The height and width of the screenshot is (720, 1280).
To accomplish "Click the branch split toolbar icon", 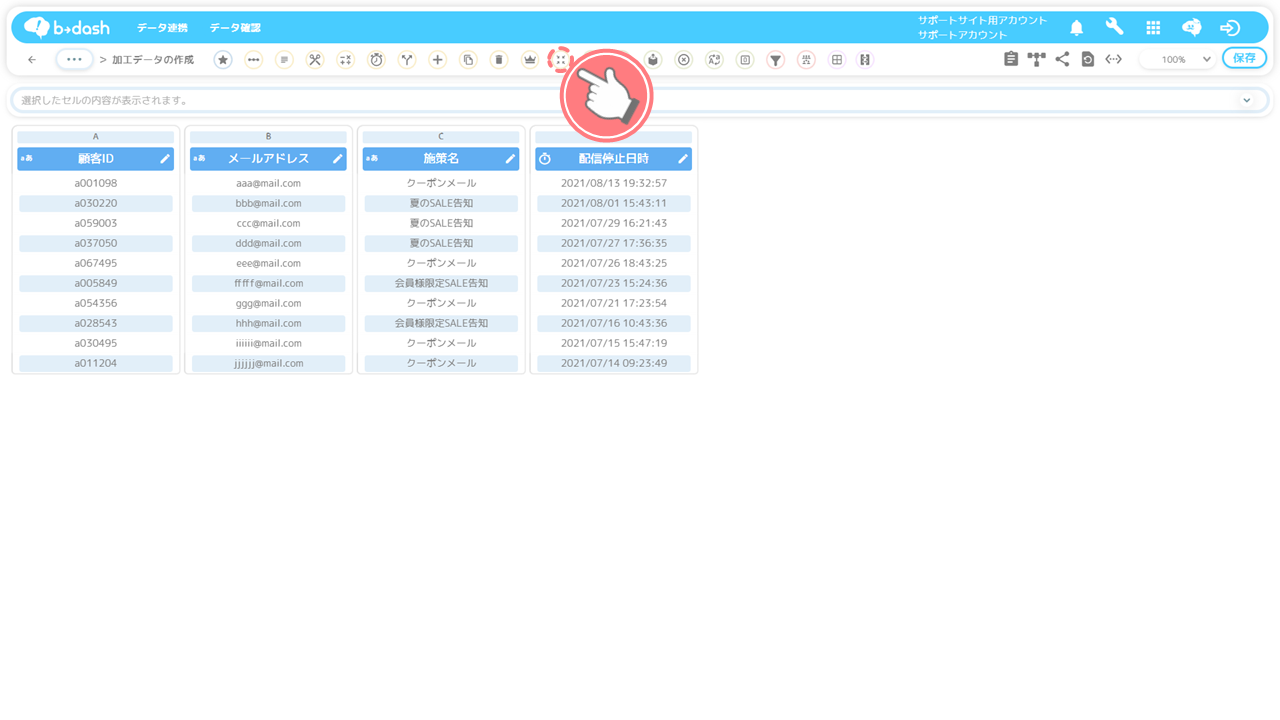I will click(407, 60).
